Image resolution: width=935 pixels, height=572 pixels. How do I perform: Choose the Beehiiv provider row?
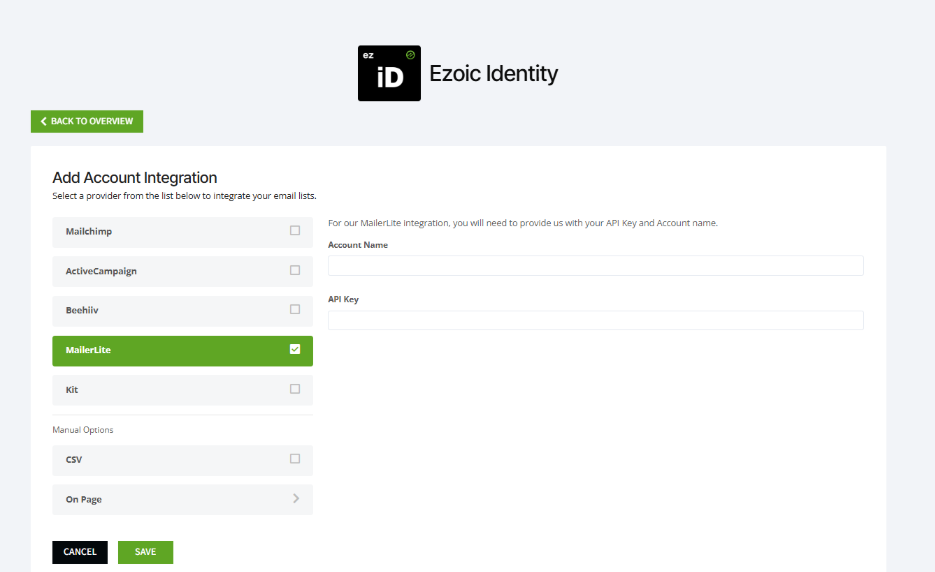pos(182,311)
